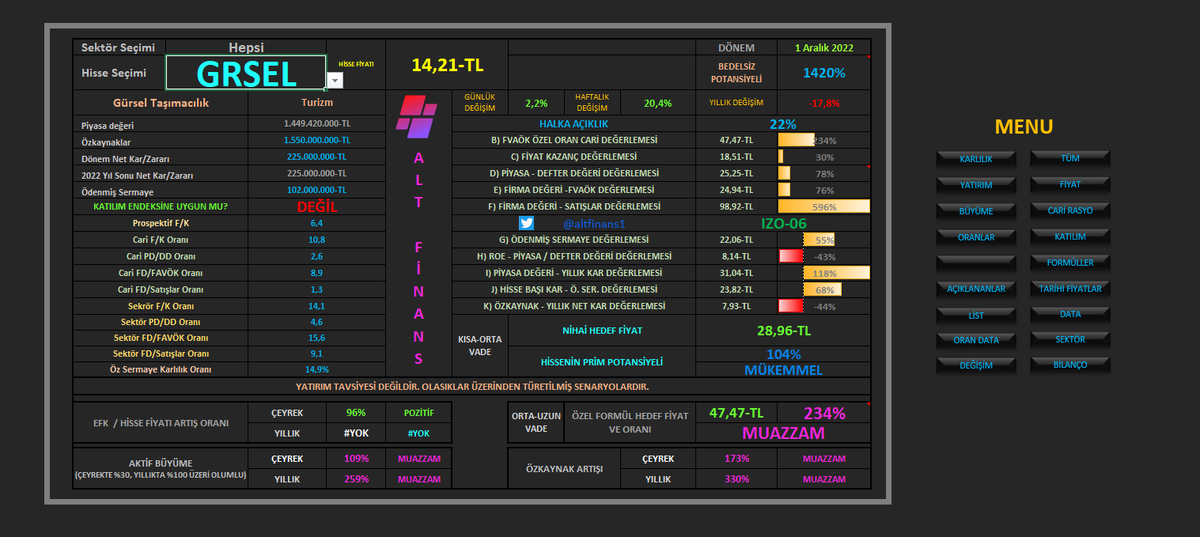Open AÇIKLANANLAR menu button
1200x537 pixels.
[x=976, y=289]
